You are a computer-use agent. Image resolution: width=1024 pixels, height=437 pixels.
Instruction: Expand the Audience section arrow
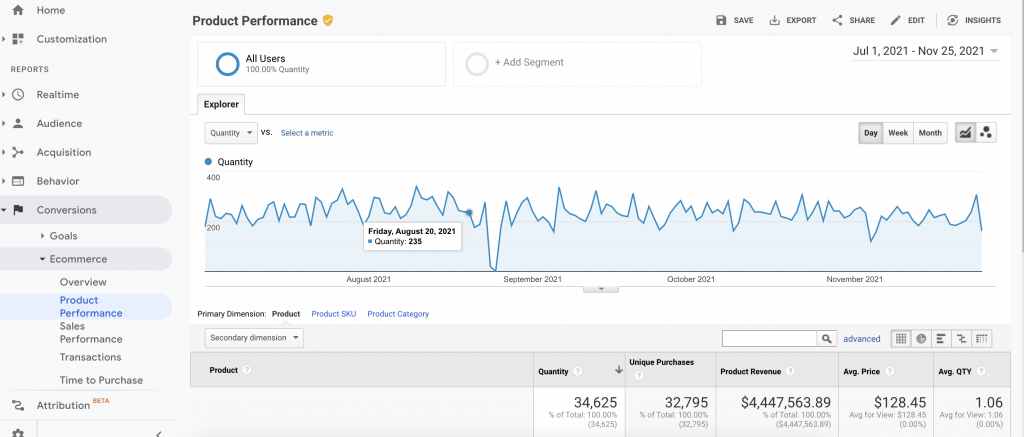[x=4, y=123]
